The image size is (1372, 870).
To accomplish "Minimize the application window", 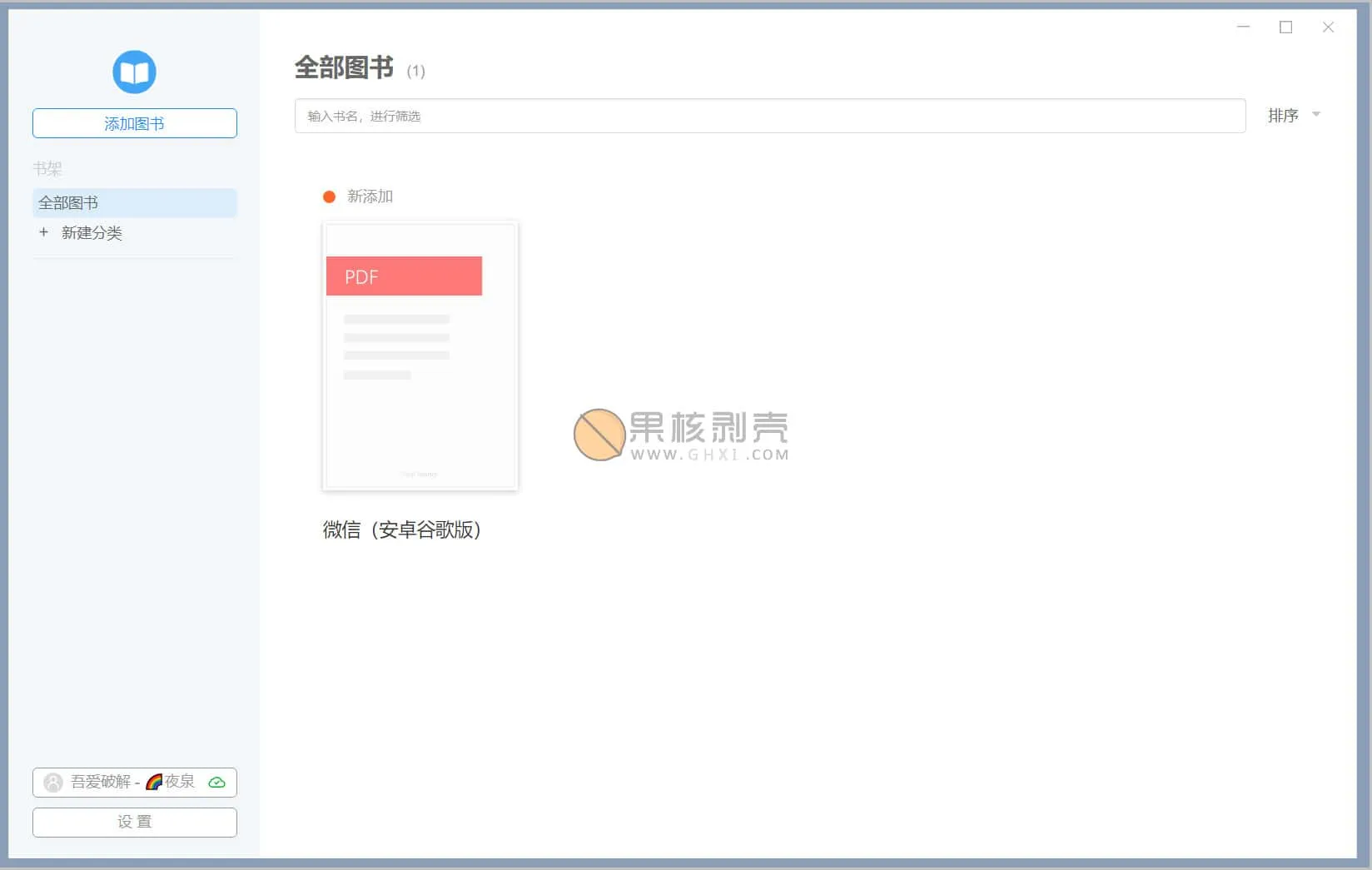I will tap(1243, 27).
